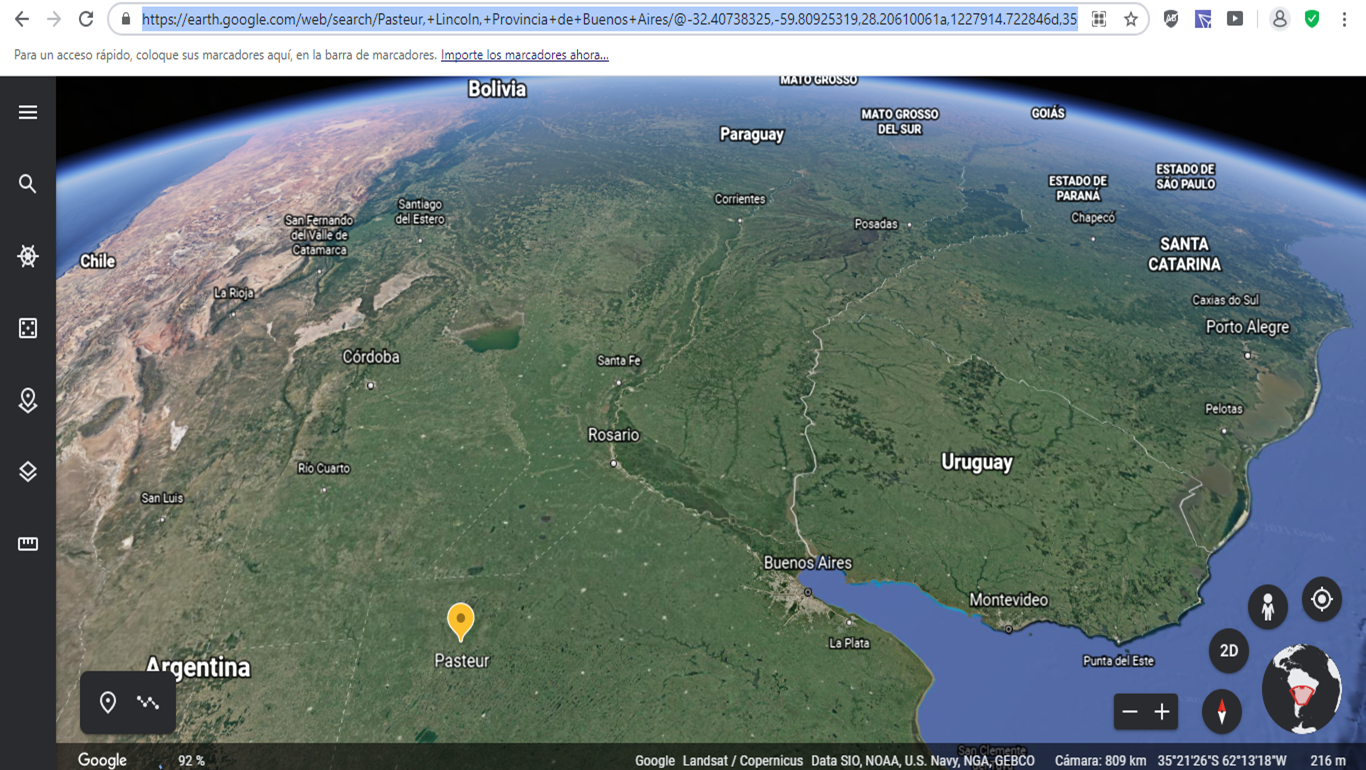Zoom in with the plus button
Screen dimensions: 1366x770
1162,712
